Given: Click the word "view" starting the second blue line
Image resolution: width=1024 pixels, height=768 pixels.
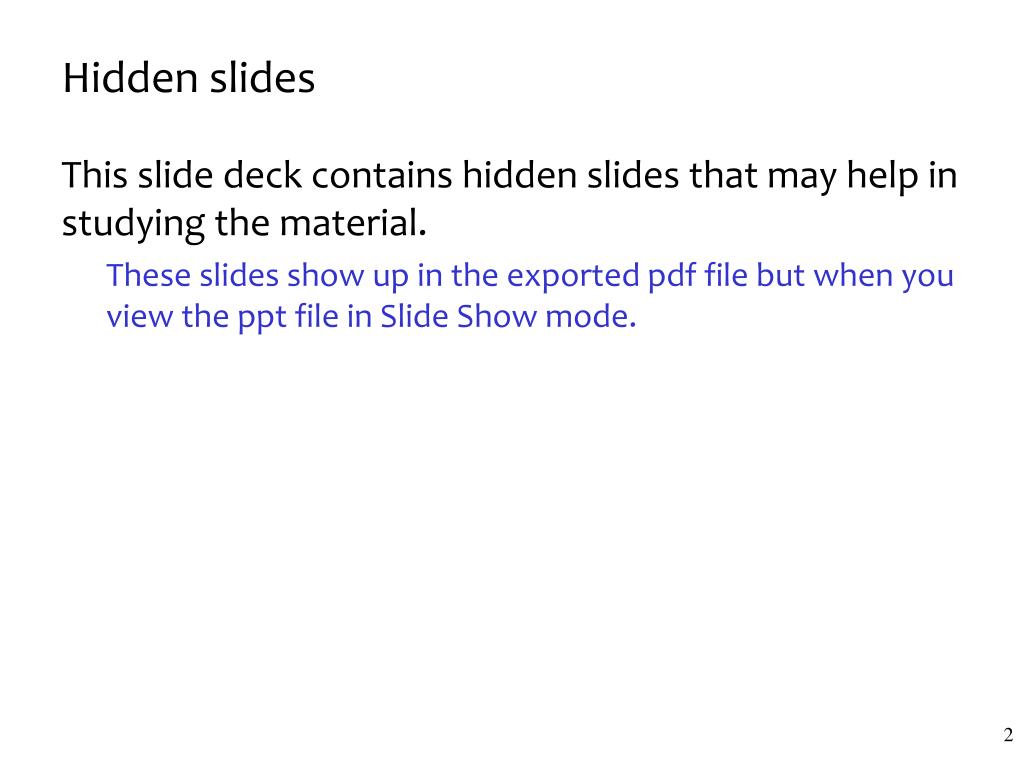Looking at the screenshot, I should (x=140, y=316).
